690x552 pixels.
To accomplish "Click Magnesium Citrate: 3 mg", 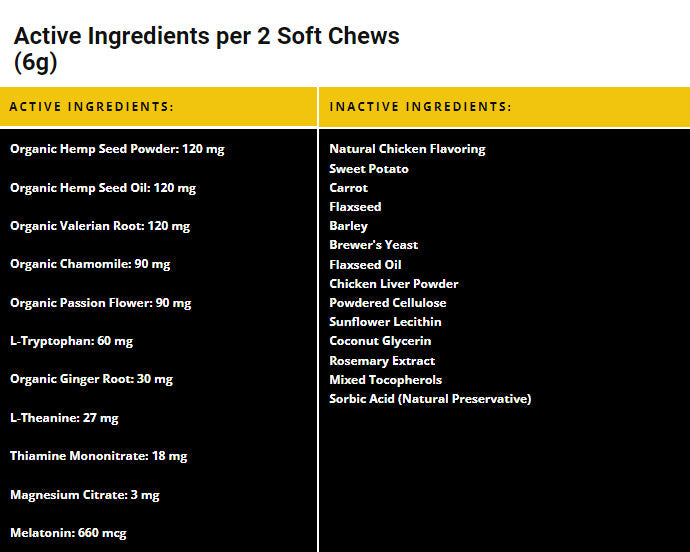I will 85,495.
